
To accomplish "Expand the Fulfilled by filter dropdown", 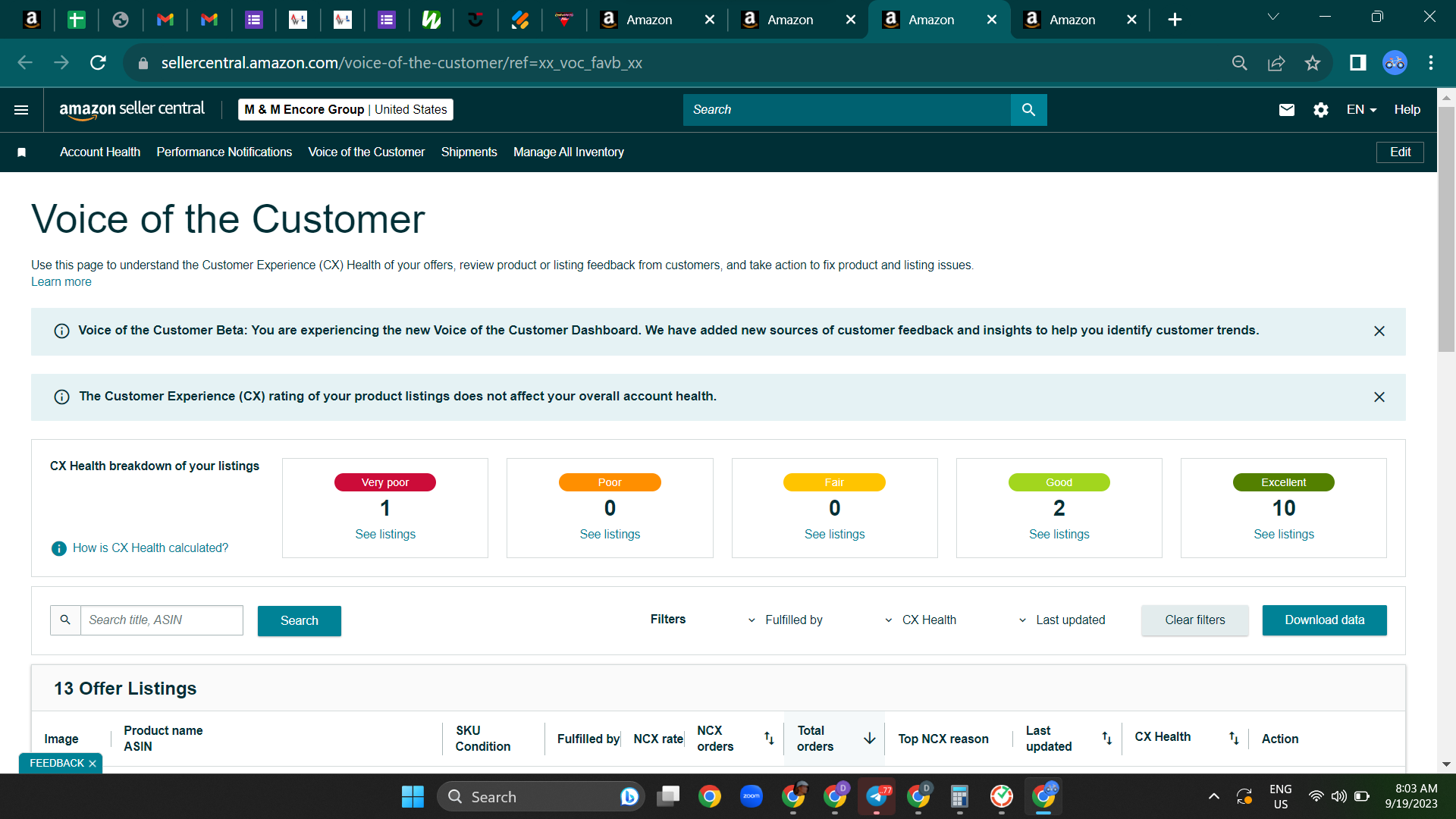I will [x=786, y=620].
